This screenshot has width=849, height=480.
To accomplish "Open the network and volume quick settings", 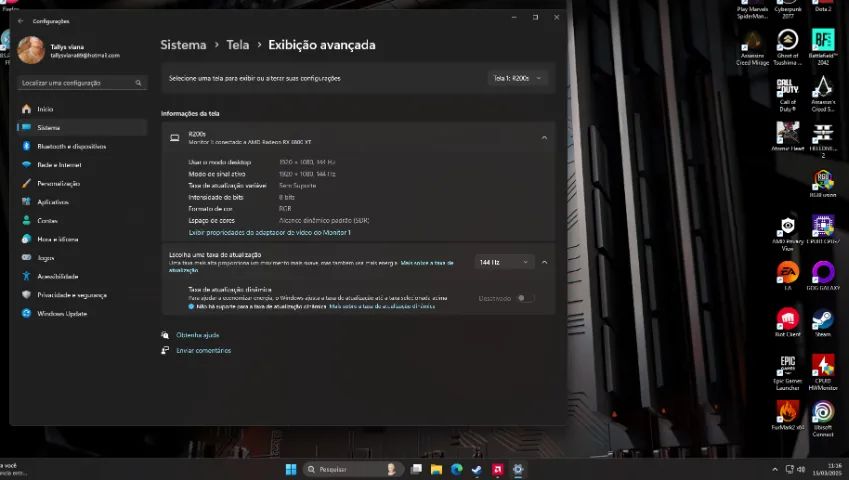I will (795, 469).
